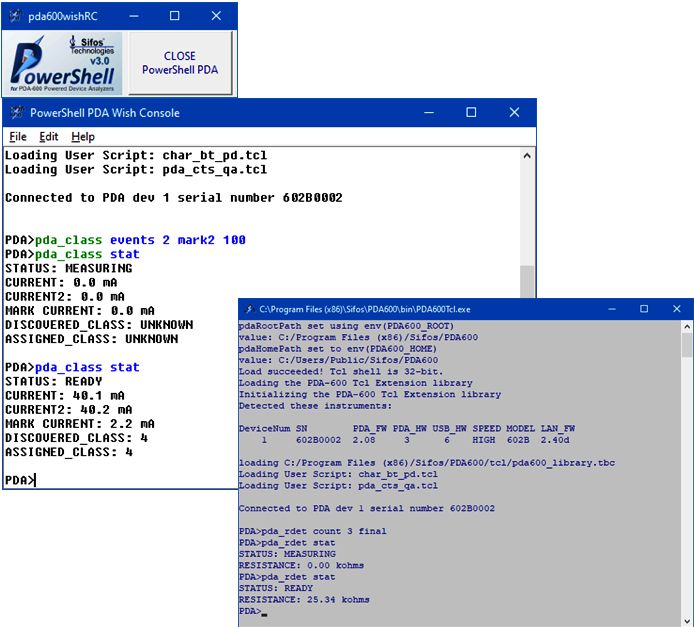Click 'Loading User Script: pda_cts_qa.tcl' in Wish Console
This screenshot has height=627, width=694.
tap(136, 169)
